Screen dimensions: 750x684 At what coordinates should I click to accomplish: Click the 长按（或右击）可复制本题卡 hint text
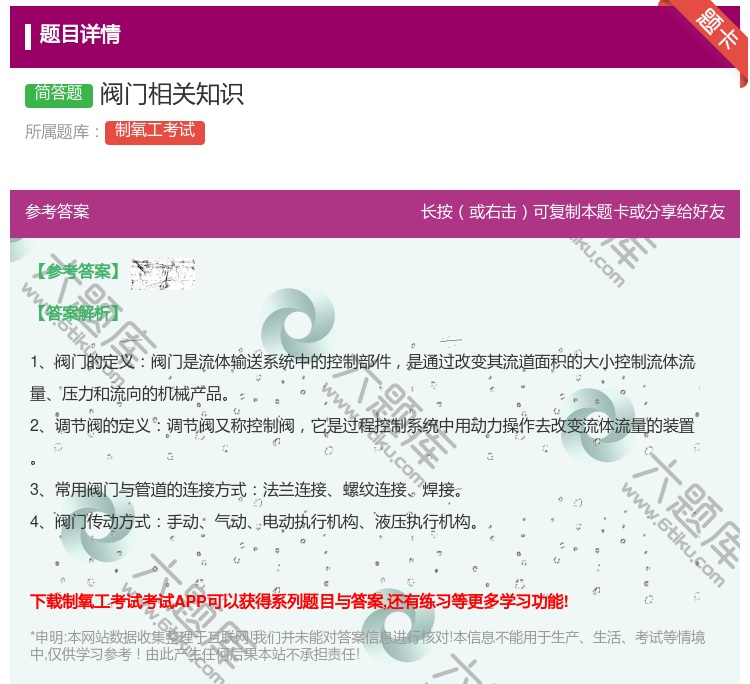[573, 212]
